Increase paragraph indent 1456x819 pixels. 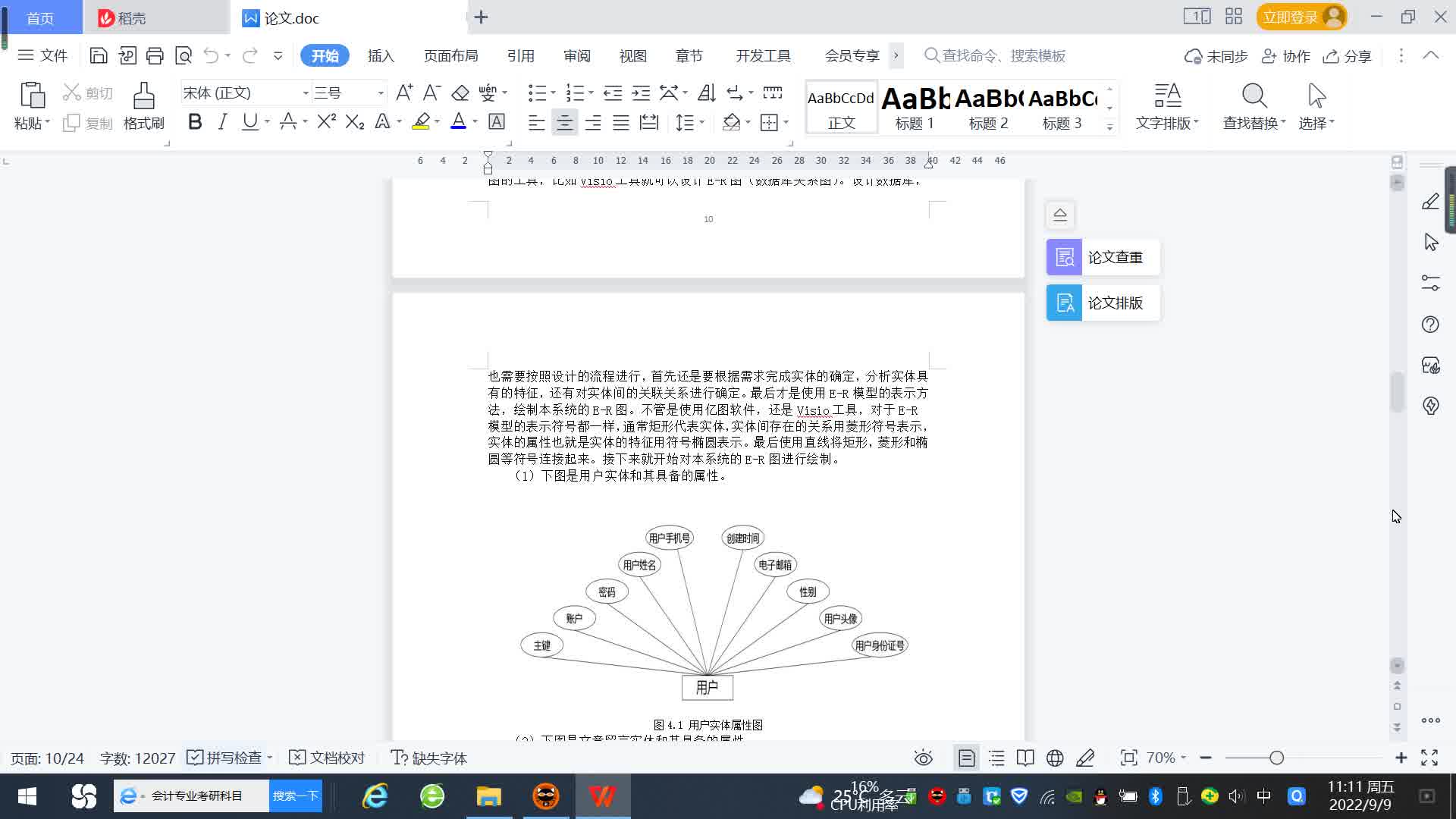(x=642, y=93)
